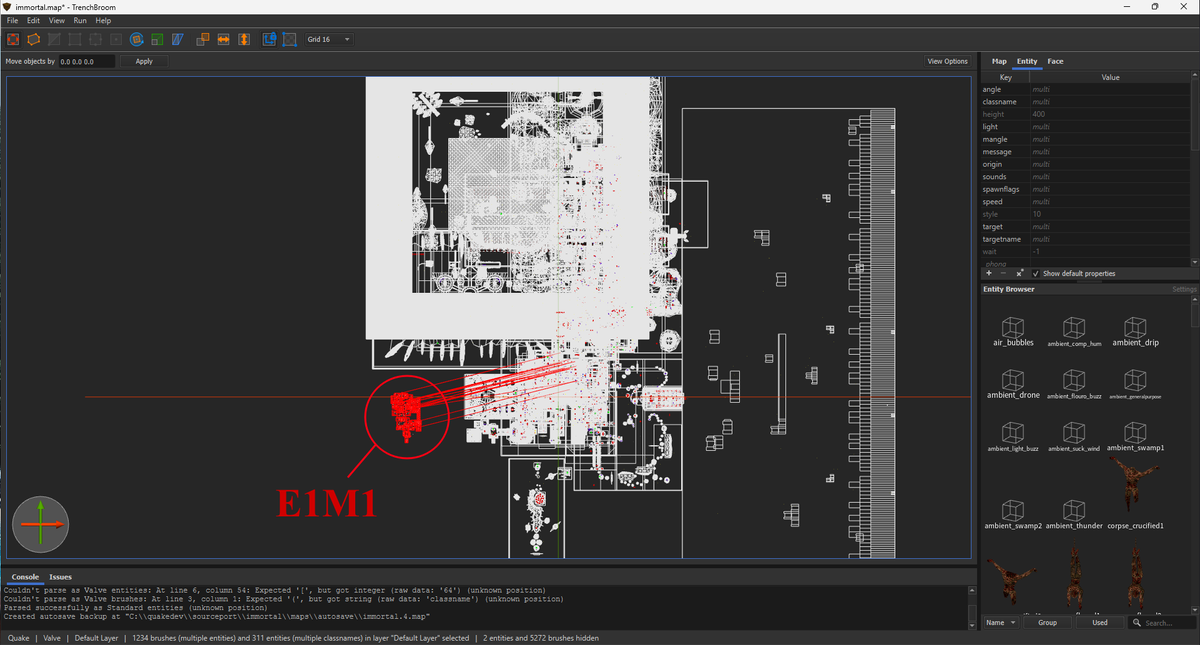Toggle the brush creation tool
Screen dimensions: 1200x645
tap(14, 39)
